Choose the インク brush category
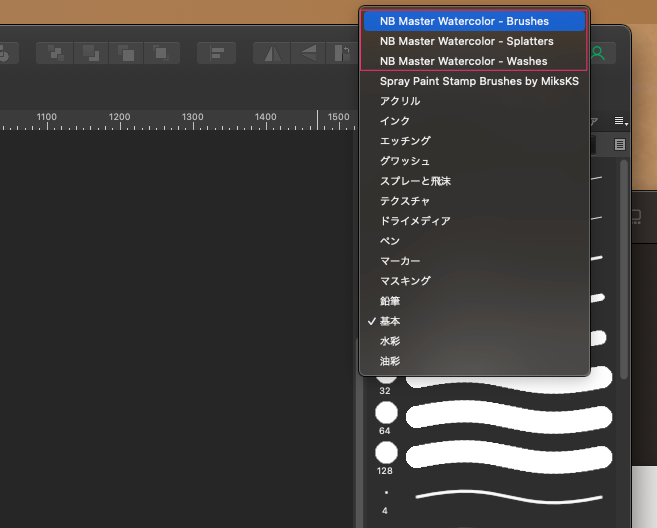Screen dimensions: 657x528 point(395,121)
